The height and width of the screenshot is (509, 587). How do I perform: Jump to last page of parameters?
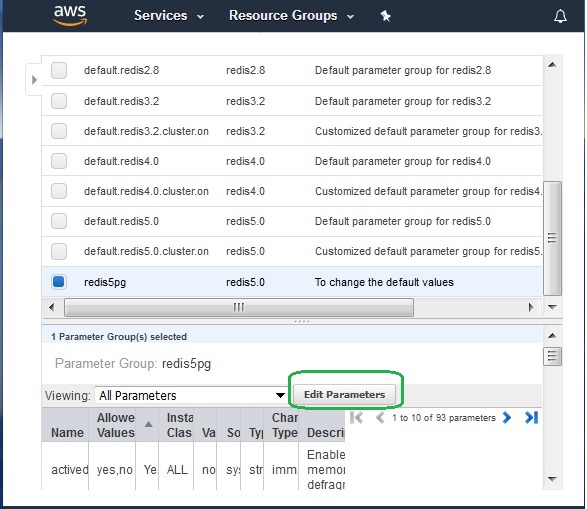point(532,417)
